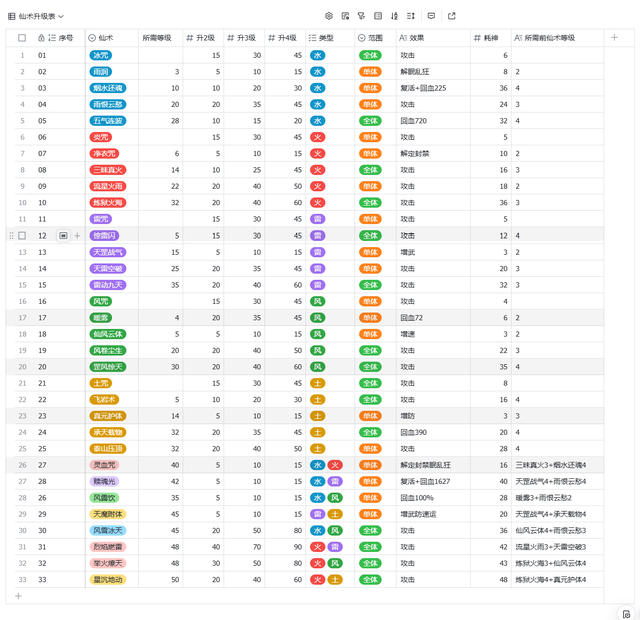Viewport: 640px width, 620px height.
Task: Click the text type icon in 效果 header
Action: coord(403,38)
